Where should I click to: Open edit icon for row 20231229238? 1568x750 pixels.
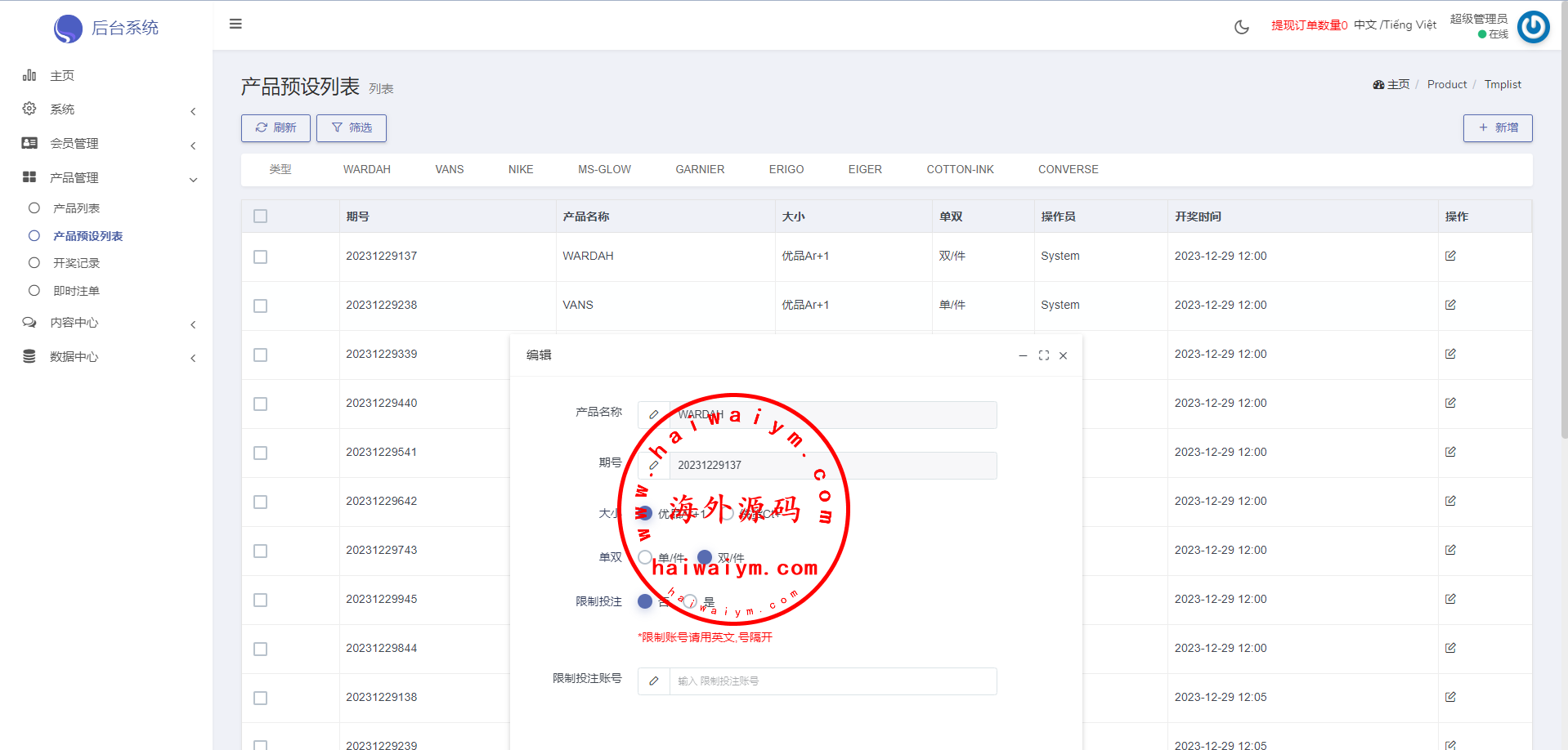click(x=1450, y=305)
